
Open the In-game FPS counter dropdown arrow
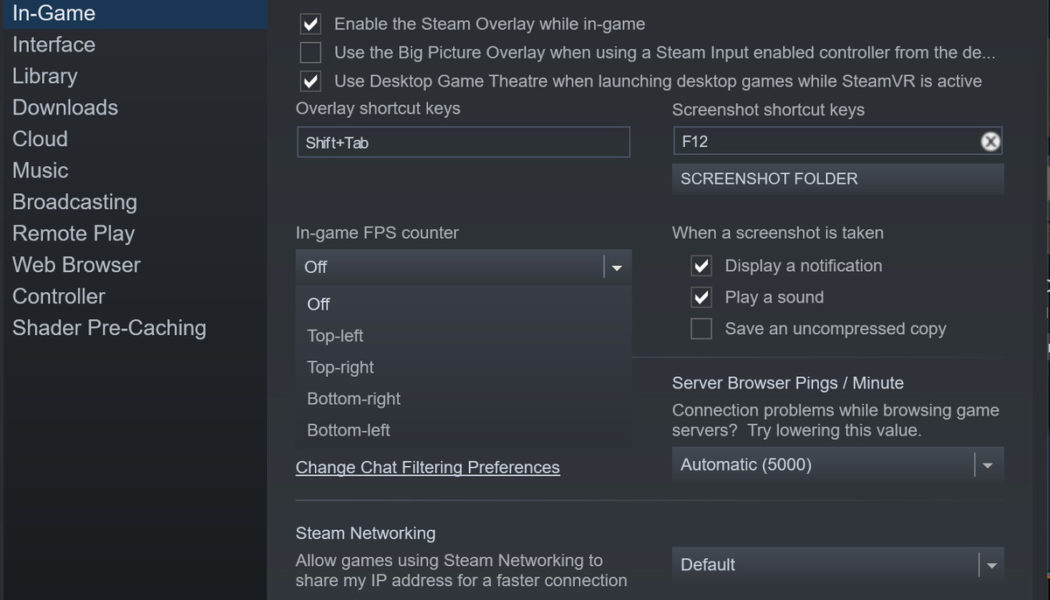click(x=617, y=266)
